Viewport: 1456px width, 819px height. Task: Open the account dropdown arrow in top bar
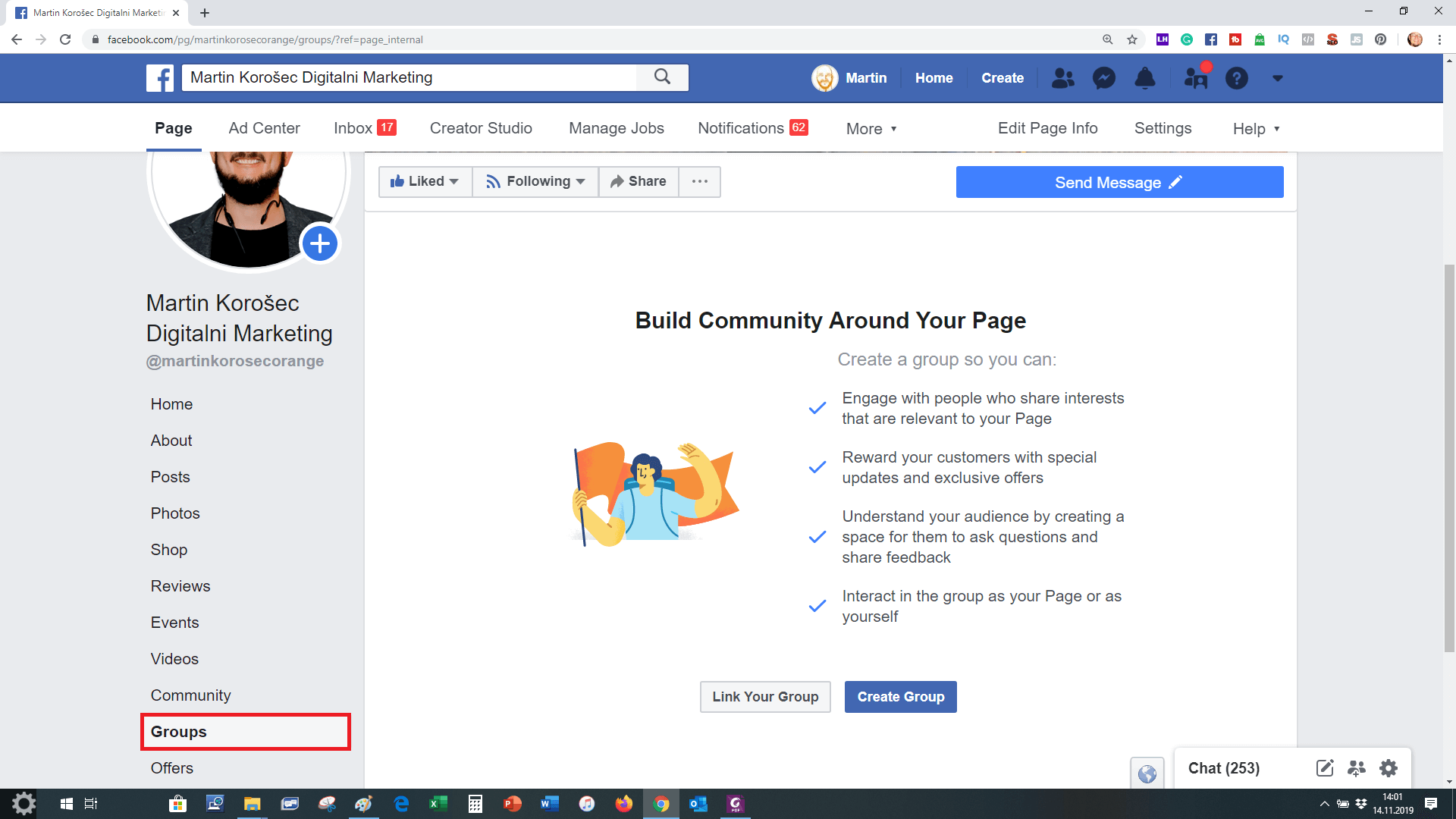pyautogui.click(x=1278, y=78)
